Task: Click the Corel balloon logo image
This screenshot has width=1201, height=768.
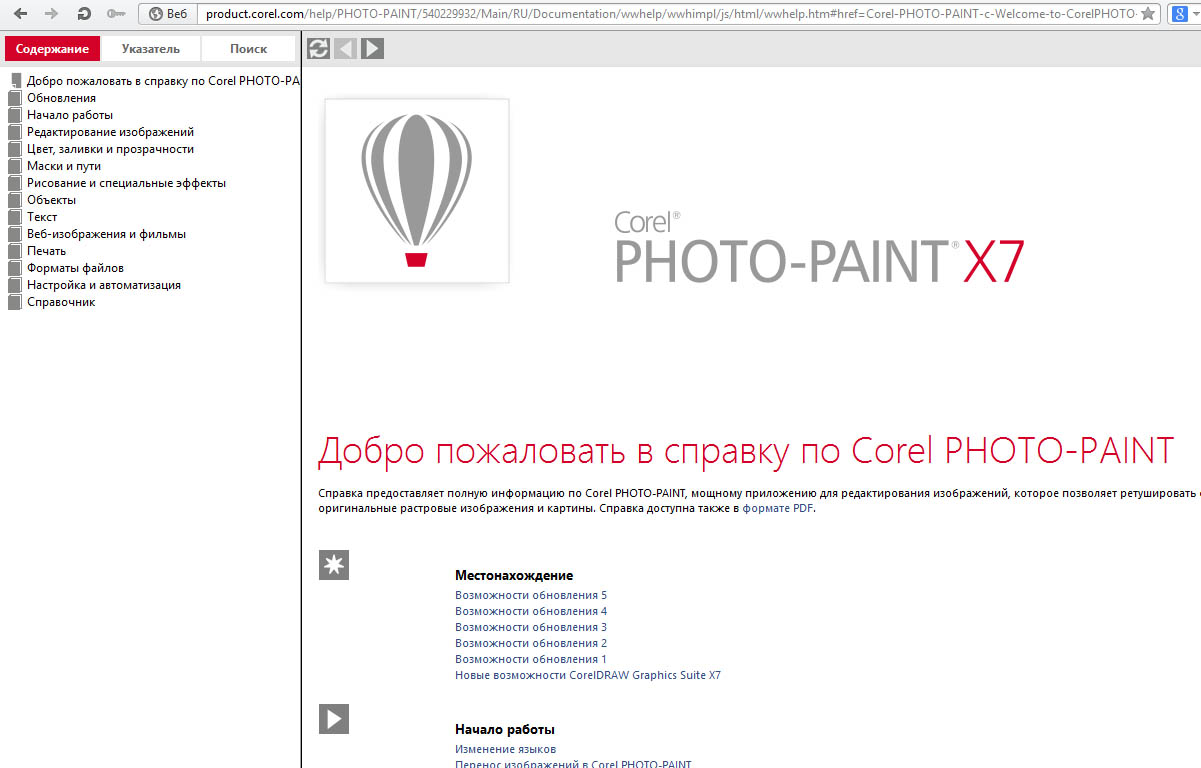Action: (417, 191)
